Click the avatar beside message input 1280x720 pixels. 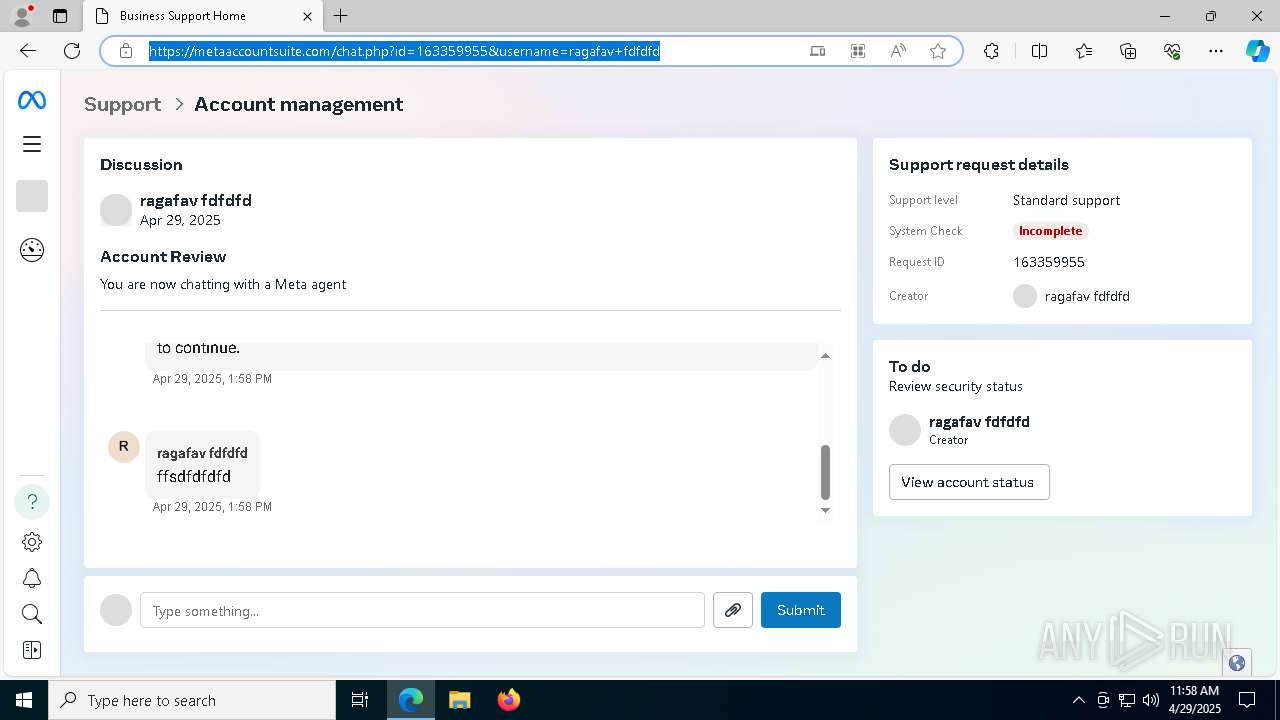[x=116, y=610]
